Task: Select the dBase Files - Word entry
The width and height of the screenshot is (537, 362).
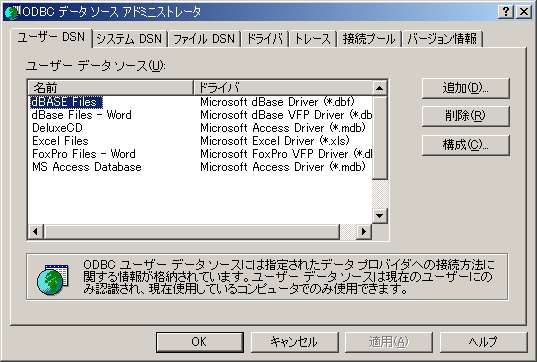Action: pos(82,115)
